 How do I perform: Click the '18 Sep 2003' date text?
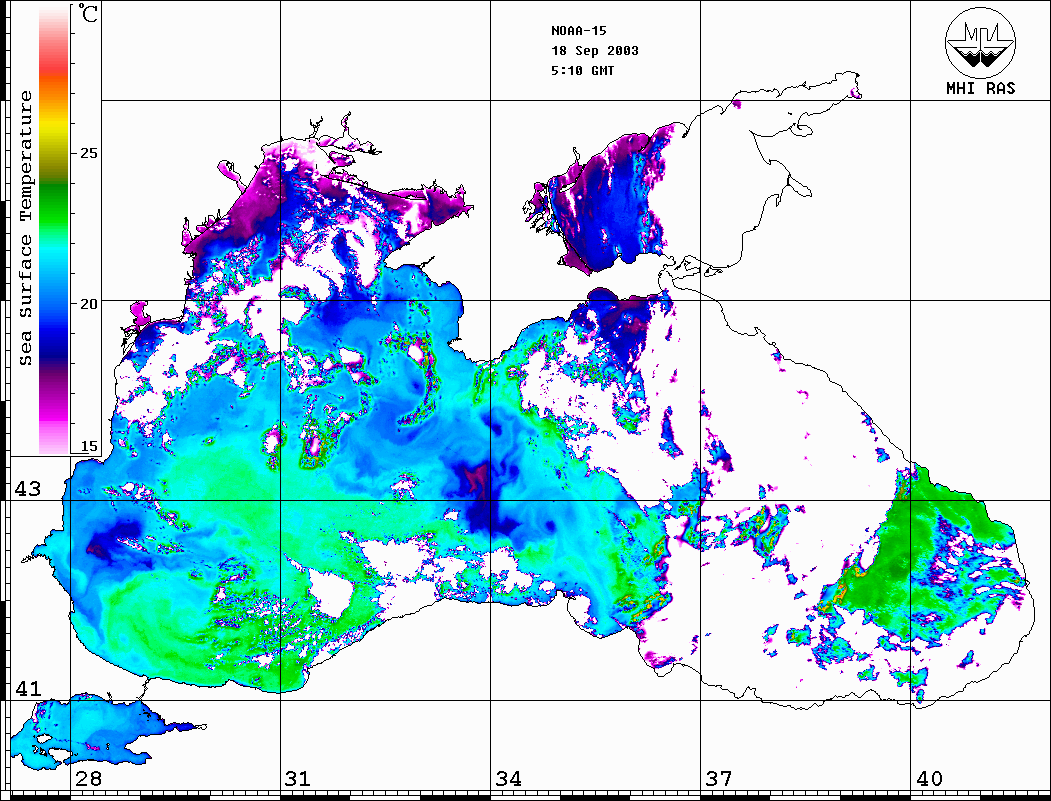pyautogui.click(x=595, y=51)
